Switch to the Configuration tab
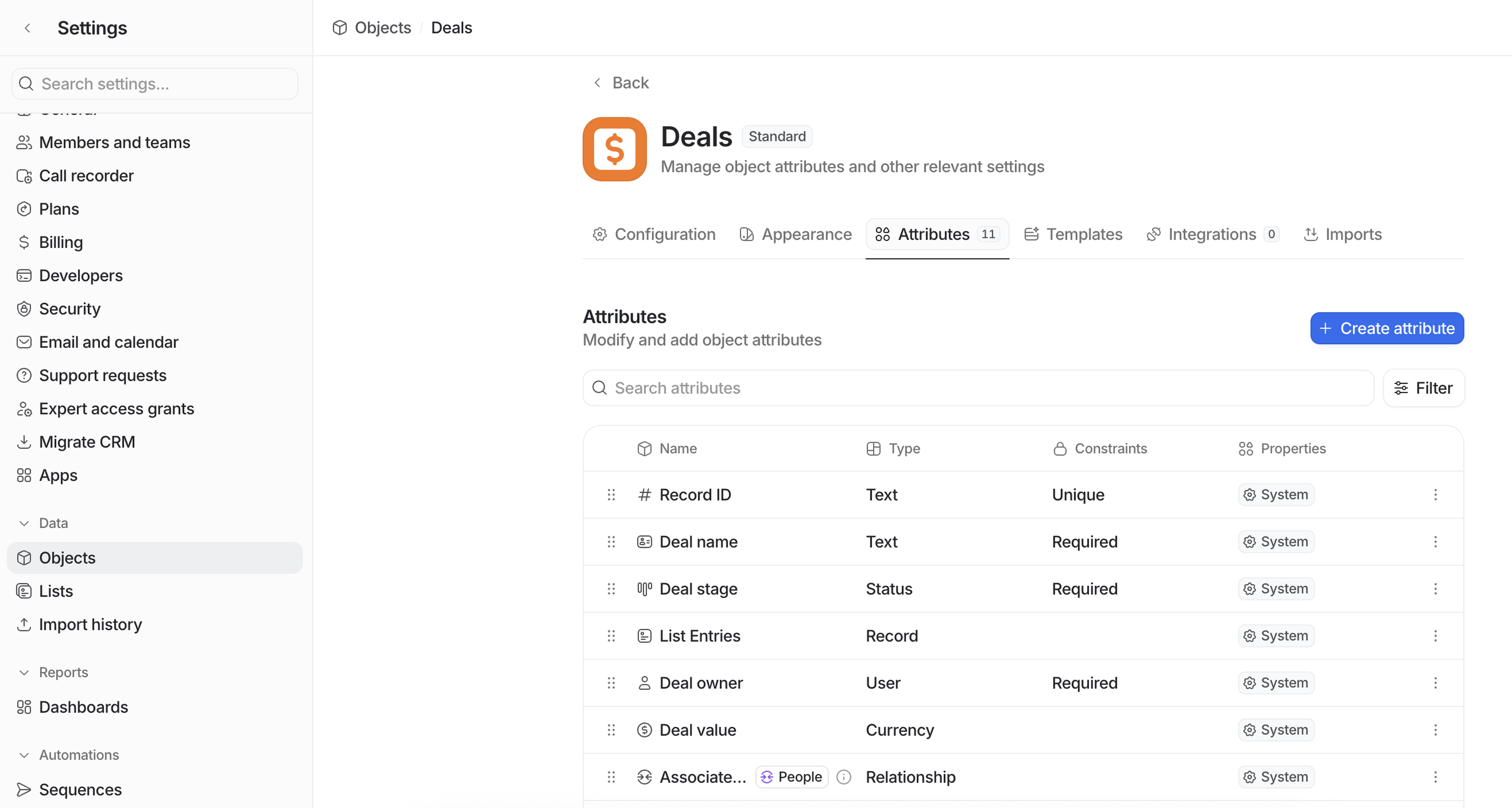 point(654,234)
